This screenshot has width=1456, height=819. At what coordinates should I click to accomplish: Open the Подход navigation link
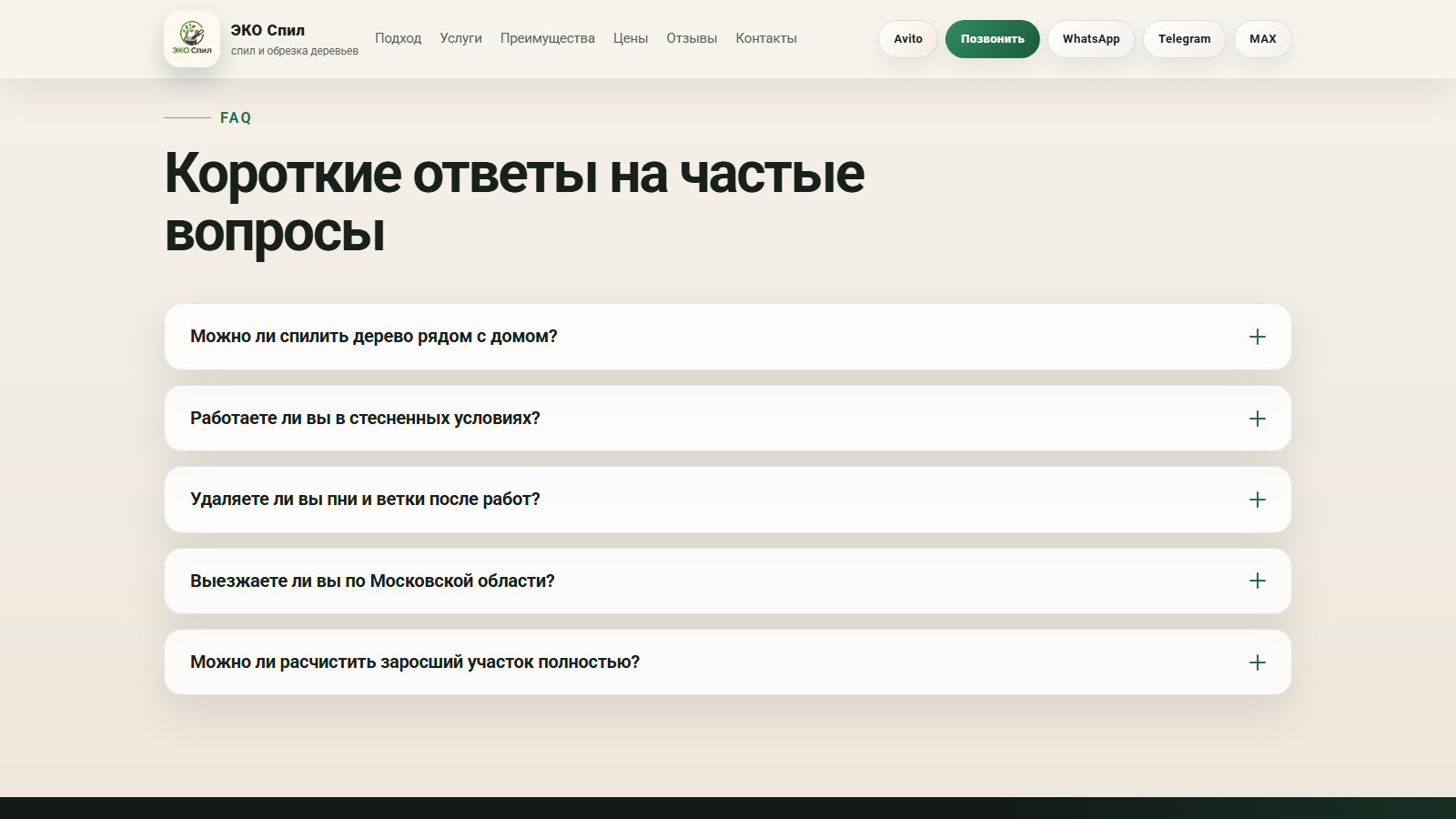click(398, 38)
